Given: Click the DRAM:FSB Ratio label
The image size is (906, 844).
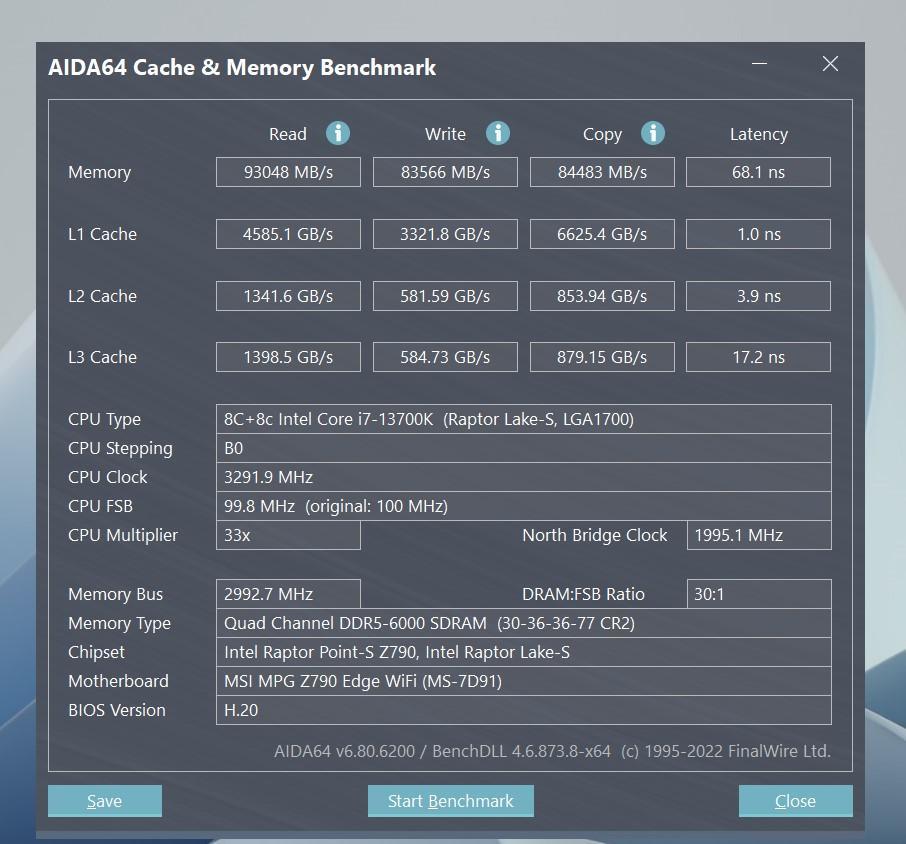Looking at the screenshot, I should click(583, 594).
